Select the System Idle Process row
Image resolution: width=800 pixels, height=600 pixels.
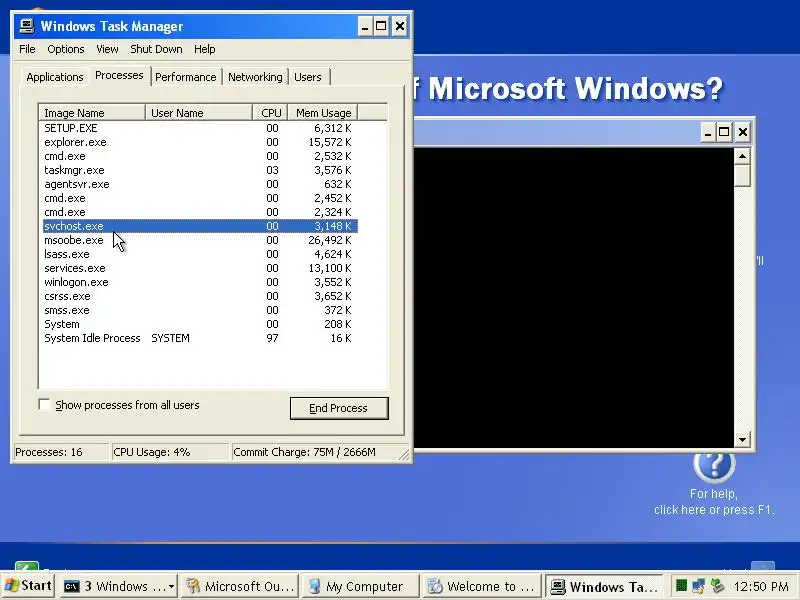pyautogui.click(x=200, y=338)
